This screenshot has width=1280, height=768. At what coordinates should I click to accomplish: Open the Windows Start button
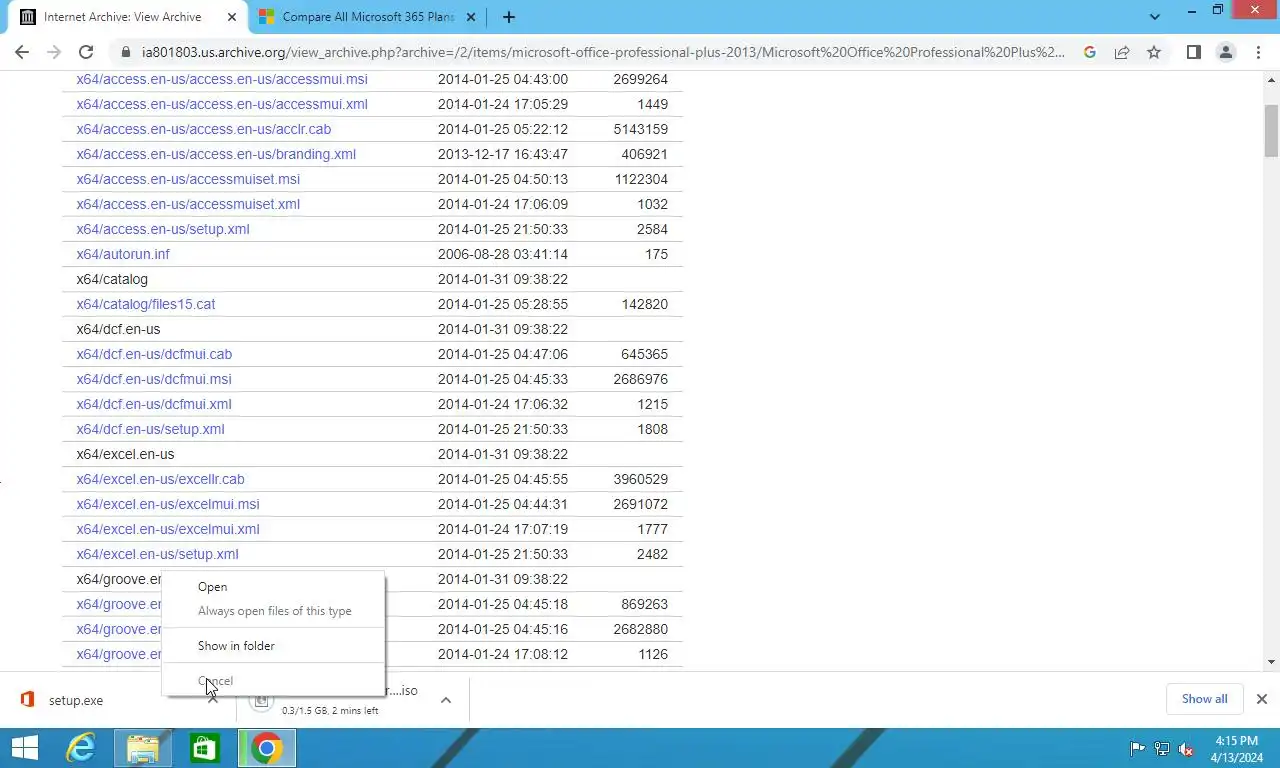click(24, 748)
